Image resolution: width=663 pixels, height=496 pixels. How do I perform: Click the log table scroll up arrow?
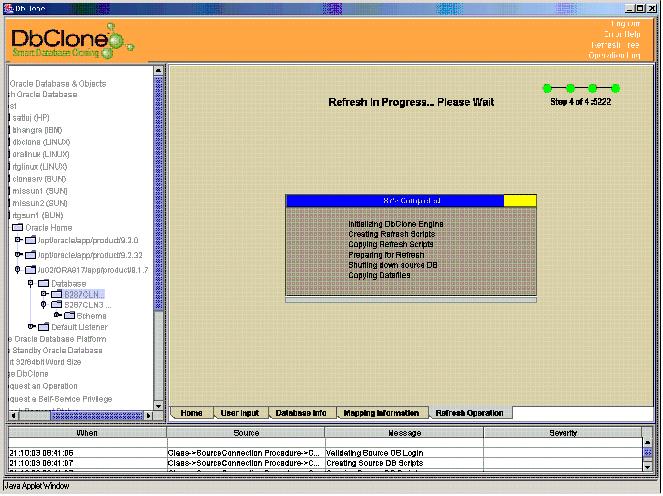(647, 442)
